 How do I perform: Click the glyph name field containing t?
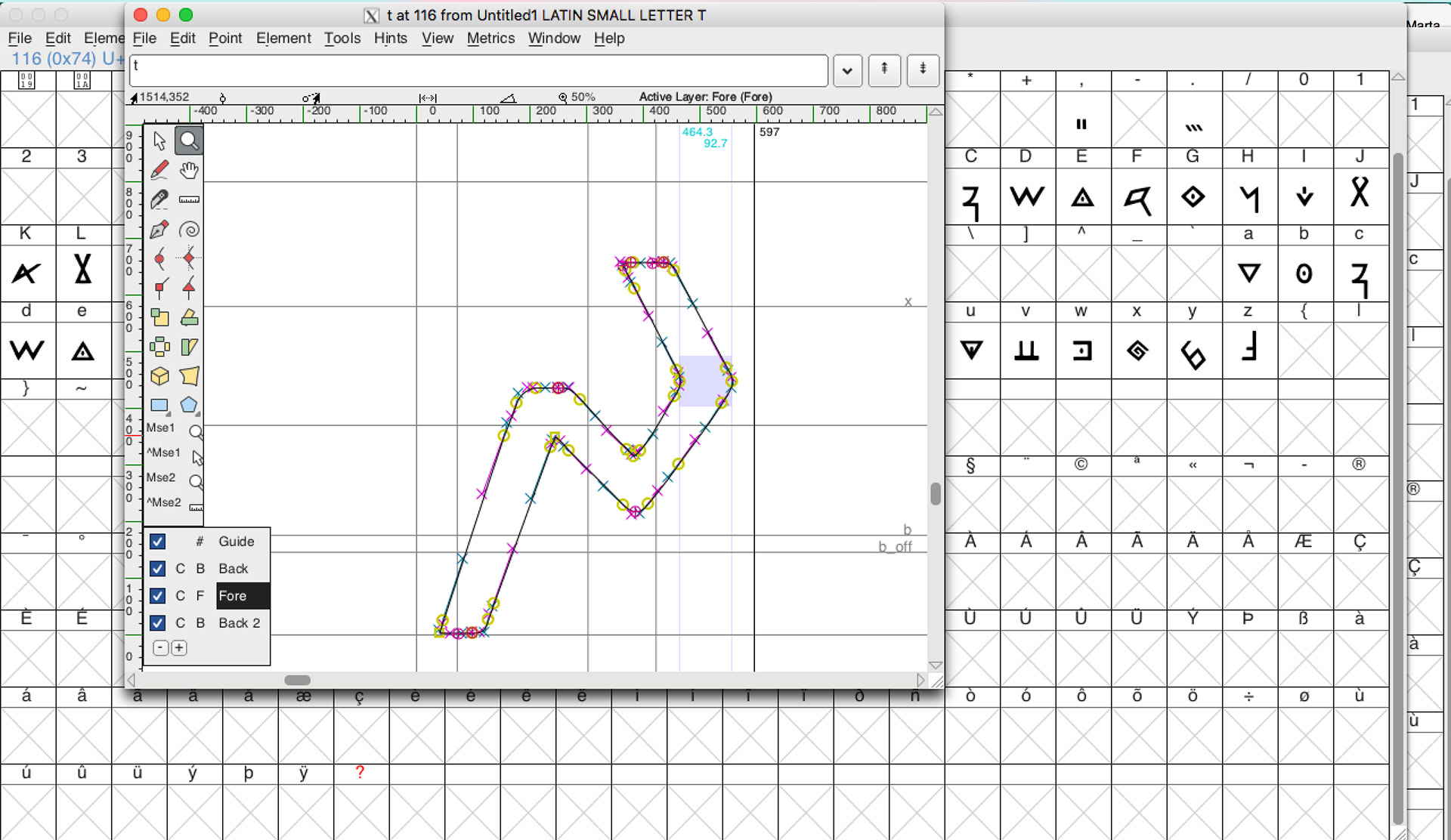pos(478,71)
